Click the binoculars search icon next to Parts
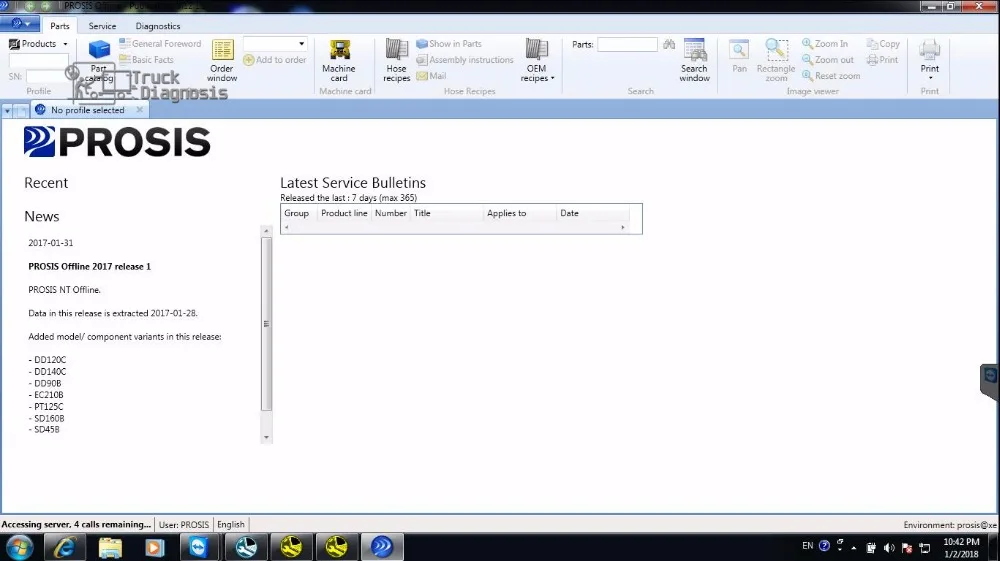Image resolution: width=1000 pixels, height=561 pixels. tap(668, 44)
